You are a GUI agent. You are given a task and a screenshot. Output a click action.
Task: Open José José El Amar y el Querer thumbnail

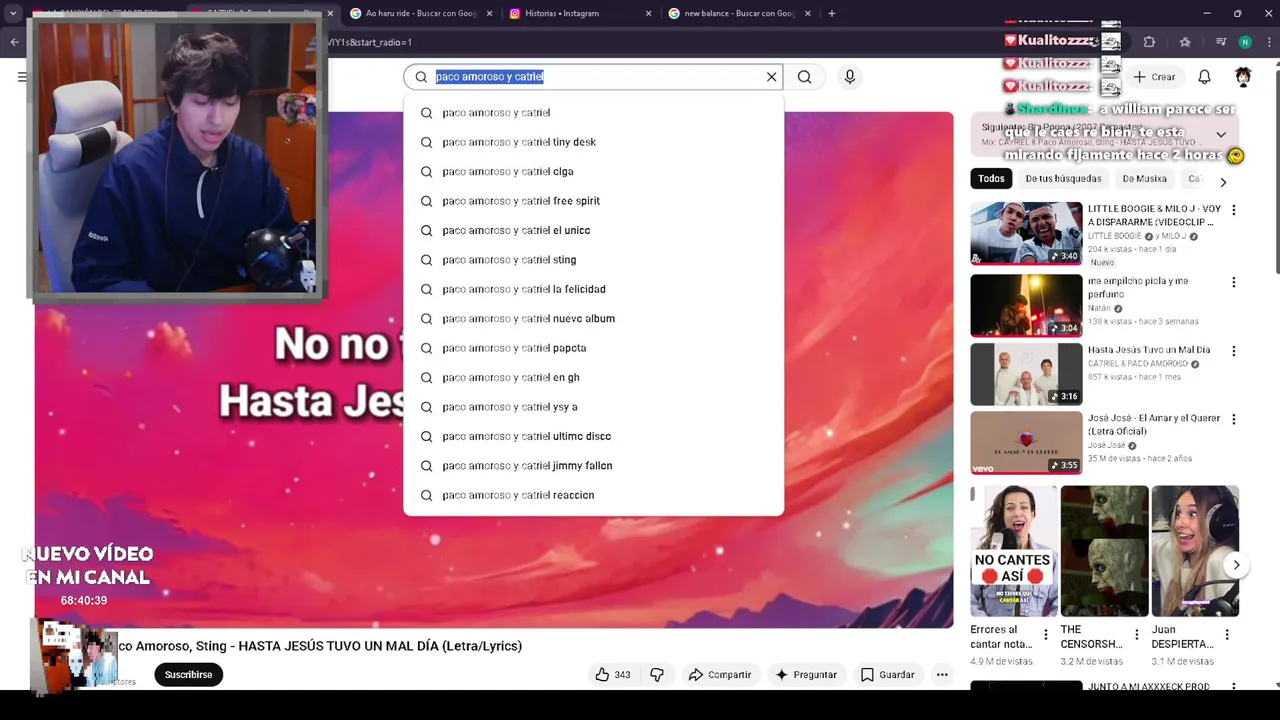[x=1026, y=443]
